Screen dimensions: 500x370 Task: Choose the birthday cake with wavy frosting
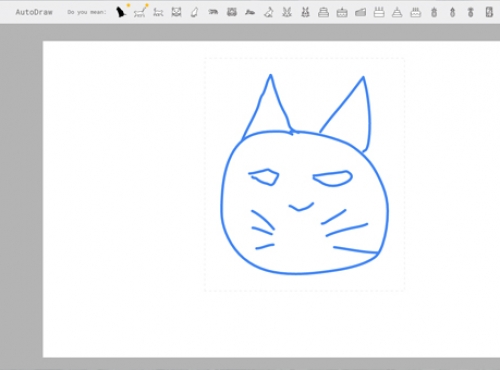415,13
